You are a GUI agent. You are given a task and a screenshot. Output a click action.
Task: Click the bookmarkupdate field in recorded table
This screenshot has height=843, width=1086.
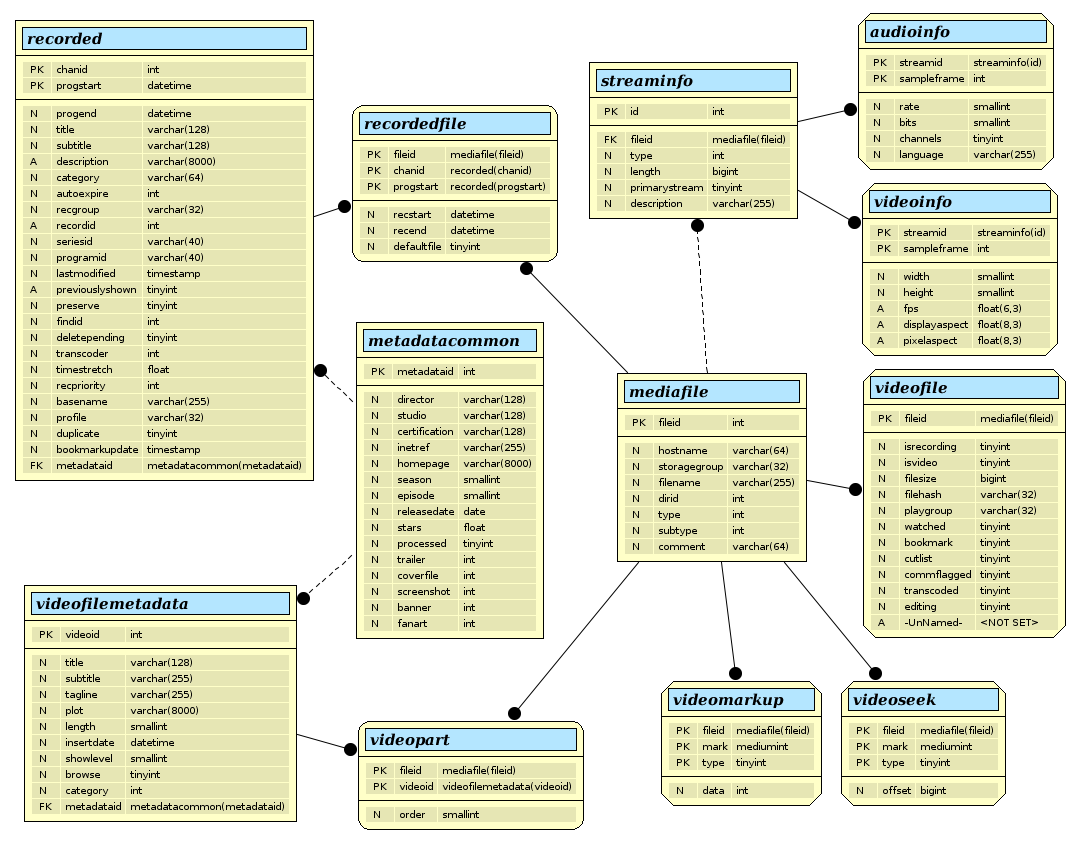click(x=98, y=450)
